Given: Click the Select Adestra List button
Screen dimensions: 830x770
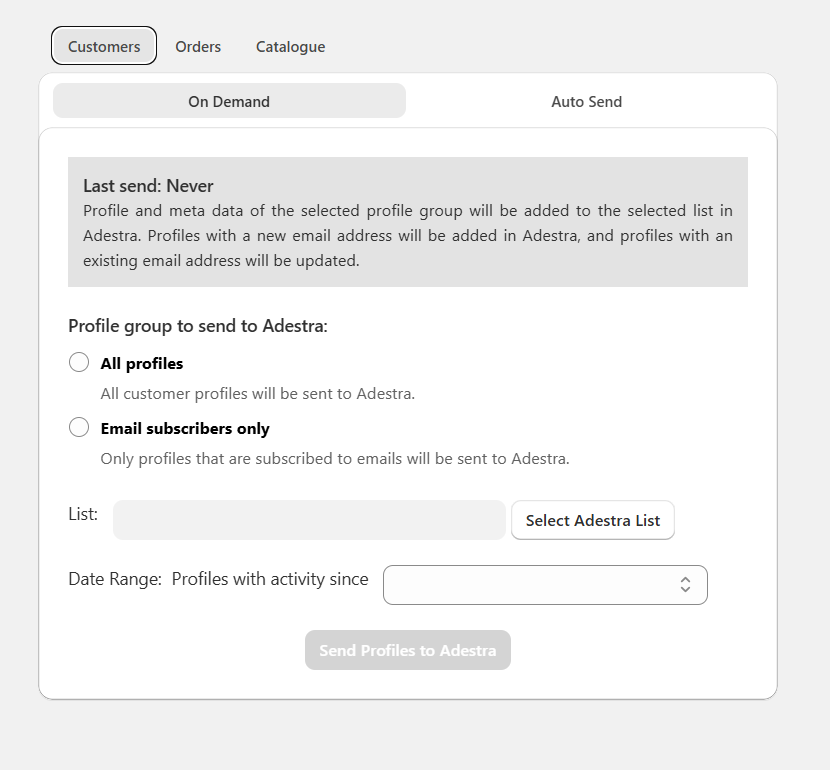Looking at the screenshot, I should coord(592,520).
